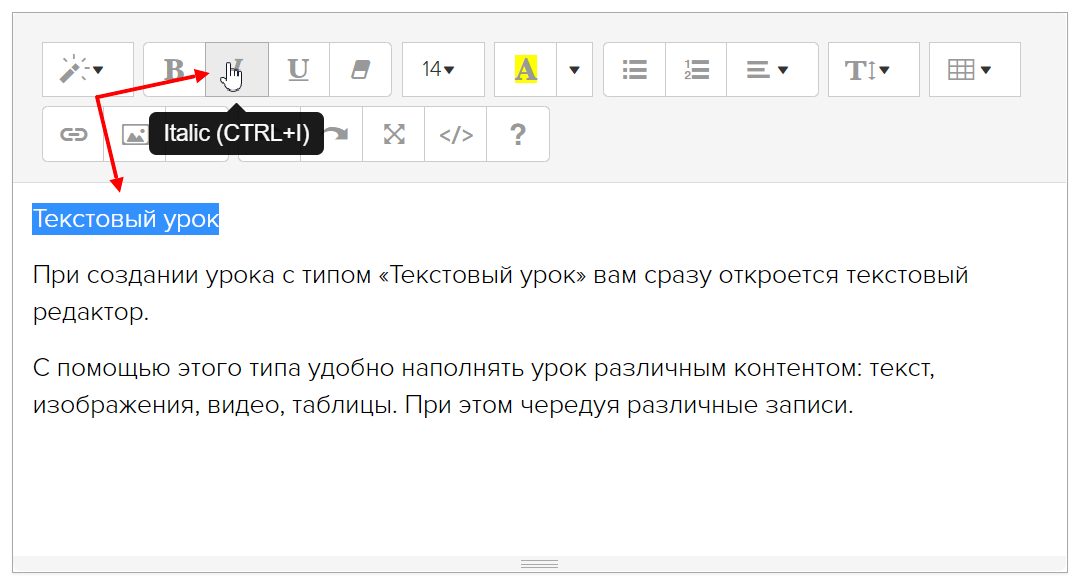Open the magic wand style dropdown
Viewport: 1080px width, 580px height.
point(87,70)
